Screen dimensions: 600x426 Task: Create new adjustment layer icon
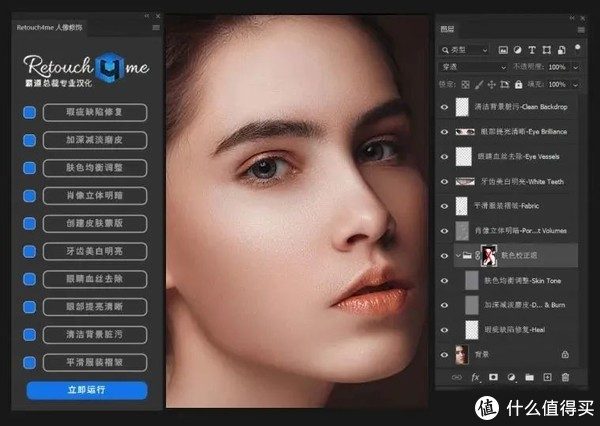point(511,377)
